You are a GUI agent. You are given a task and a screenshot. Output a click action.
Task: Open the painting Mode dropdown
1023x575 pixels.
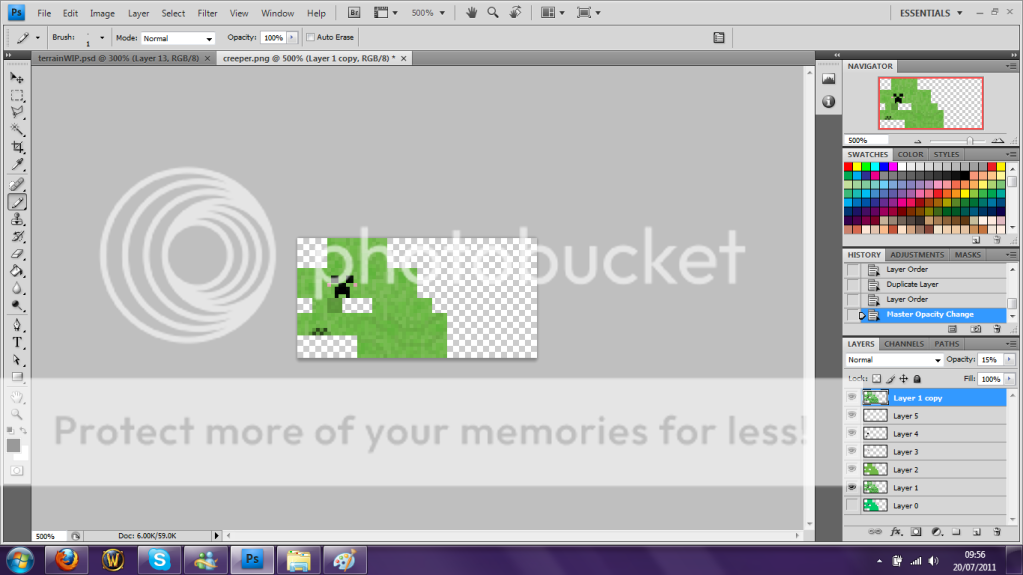178,39
